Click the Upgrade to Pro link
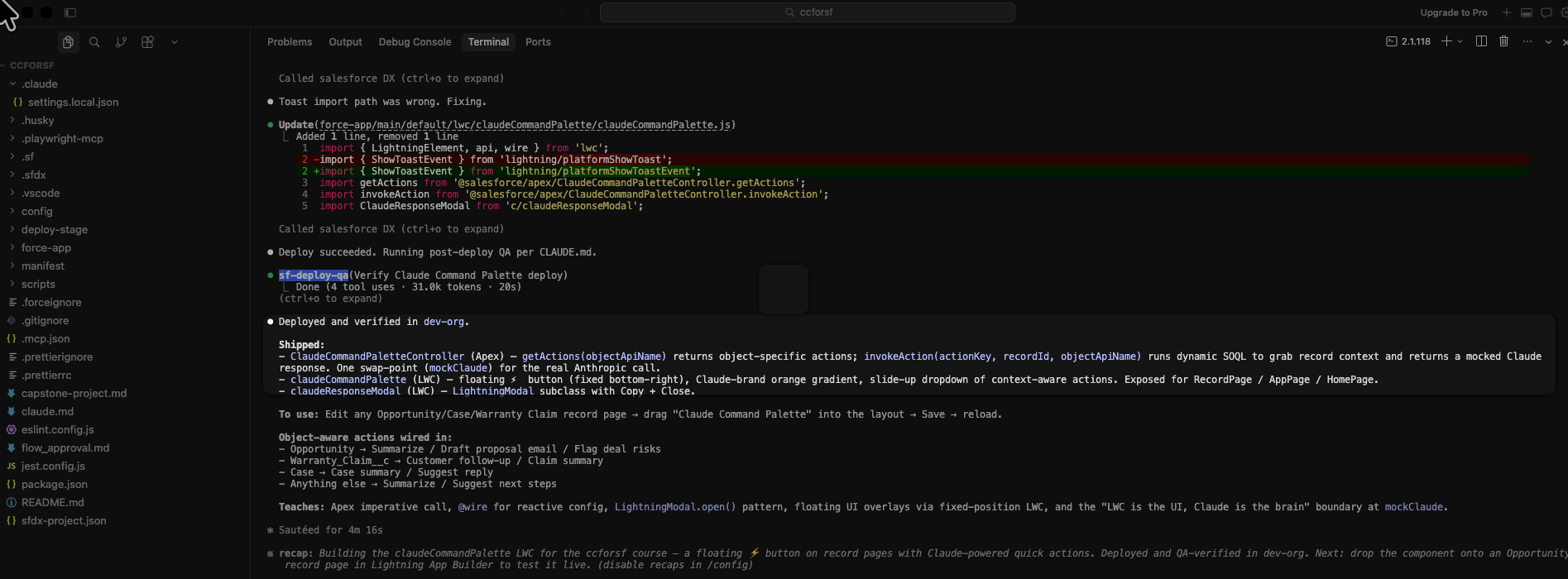The width and height of the screenshot is (1568, 579). [x=1454, y=12]
